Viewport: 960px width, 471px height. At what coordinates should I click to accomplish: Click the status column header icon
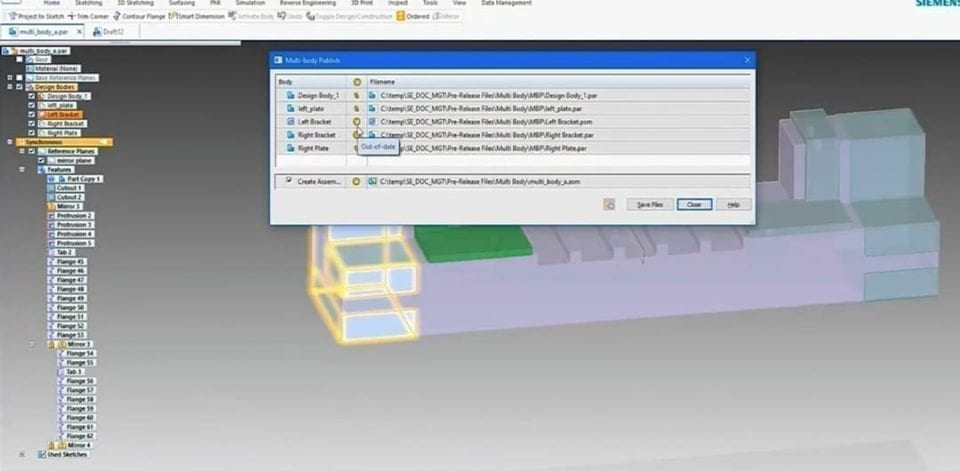[x=357, y=81]
